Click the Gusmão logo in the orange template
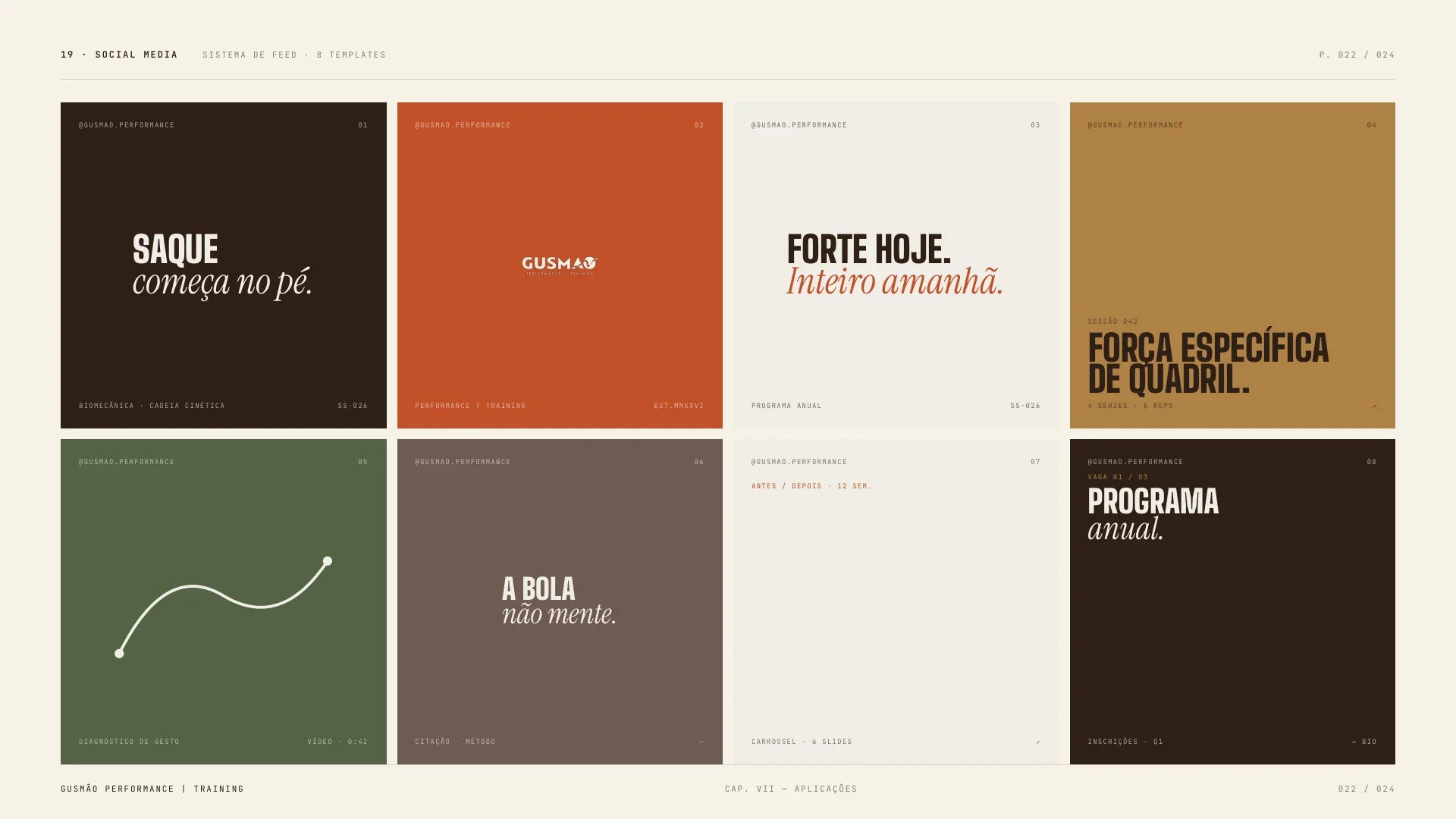1456x819 pixels. tap(560, 265)
